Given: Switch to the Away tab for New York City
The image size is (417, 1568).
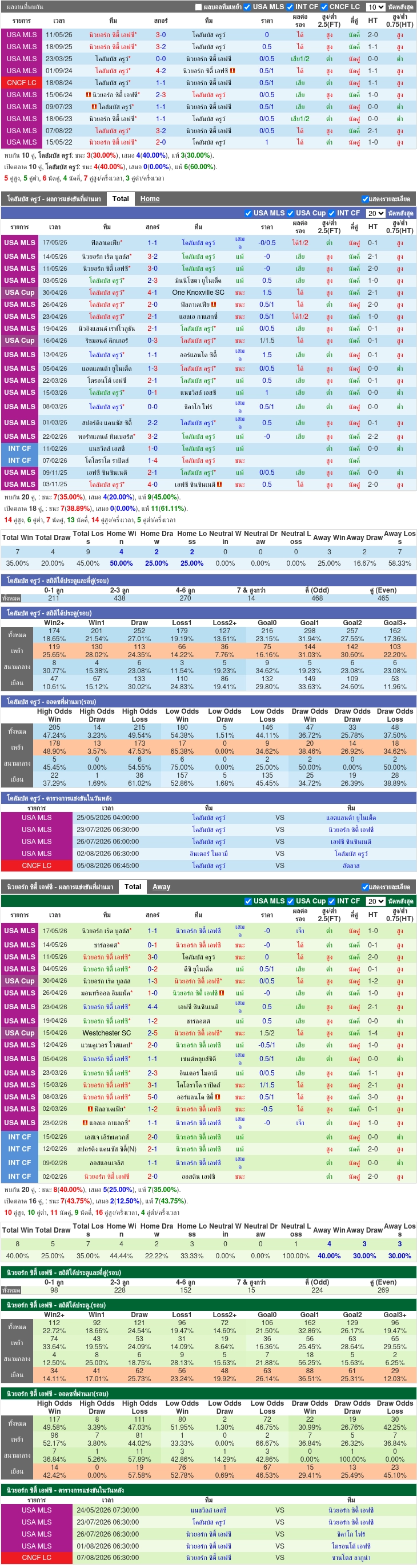Looking at the screenshot, I should (x=161, y=887).
